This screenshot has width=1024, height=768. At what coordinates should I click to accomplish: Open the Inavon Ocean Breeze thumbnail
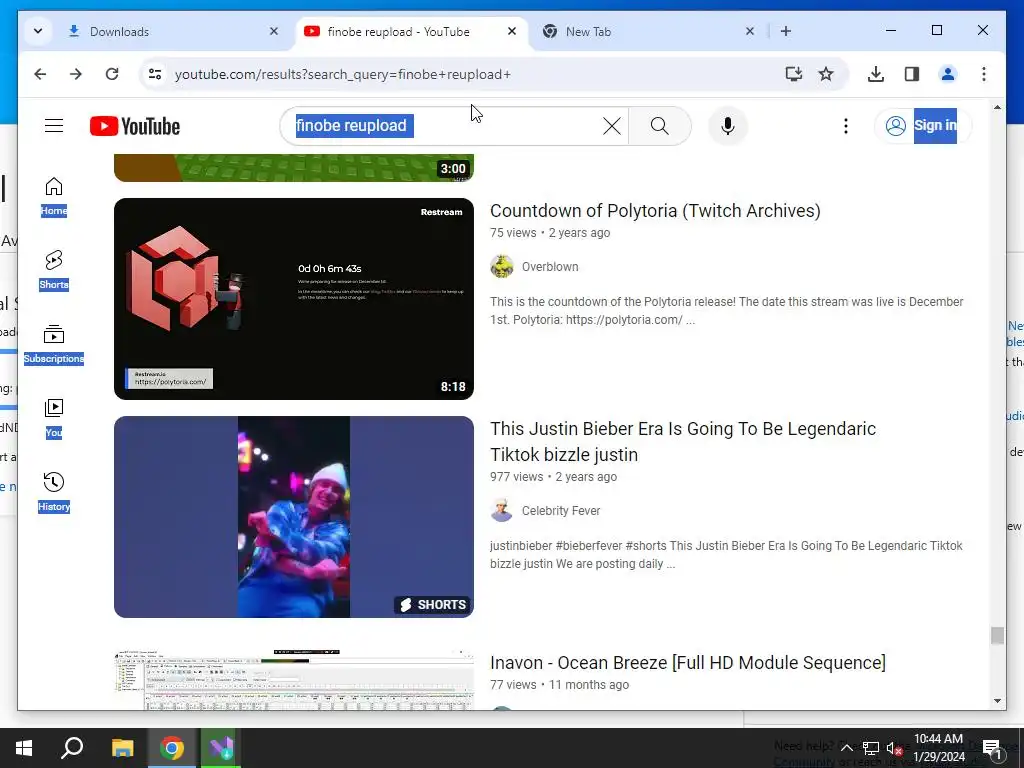(294, 679)
